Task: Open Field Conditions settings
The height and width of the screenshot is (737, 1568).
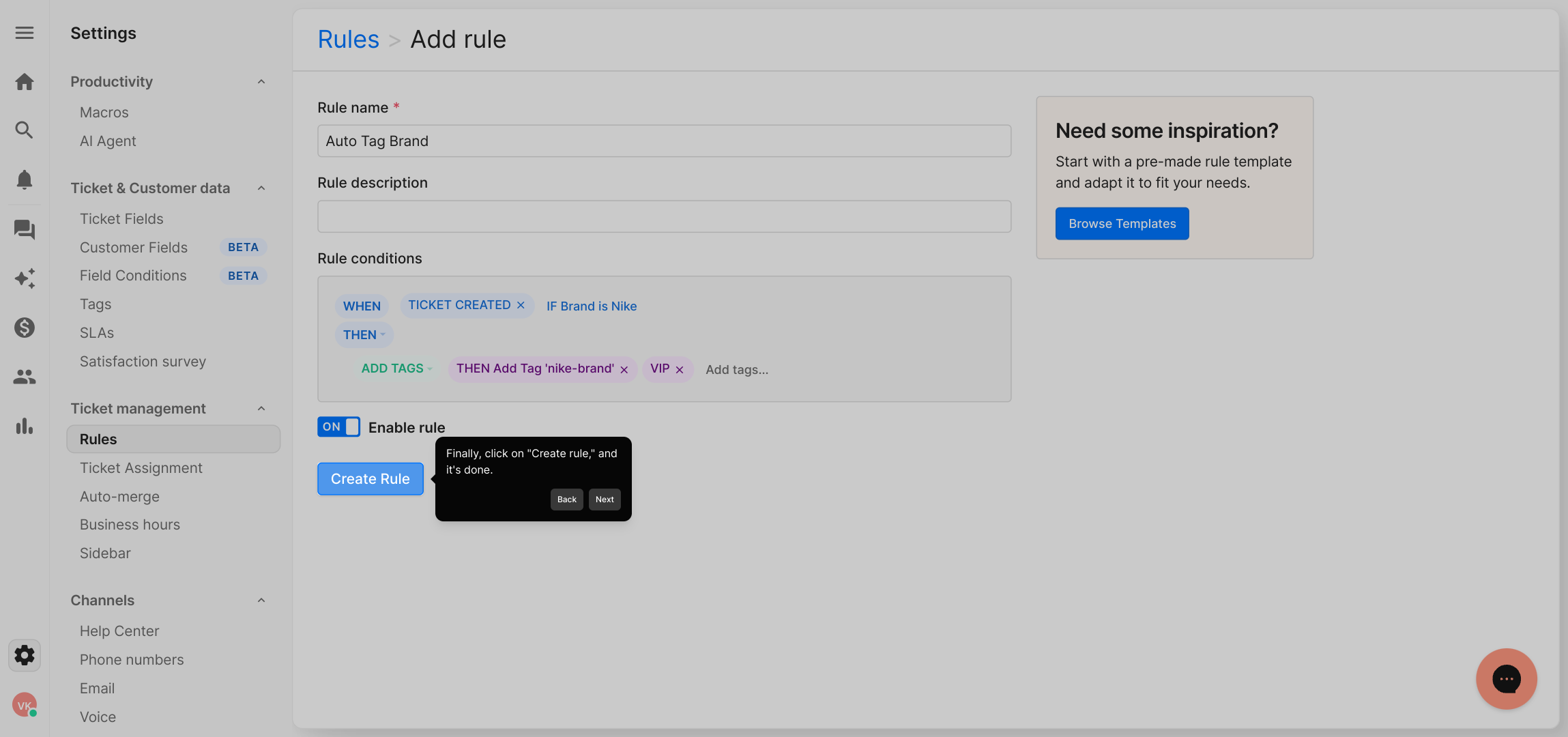Action: point(133,276)
